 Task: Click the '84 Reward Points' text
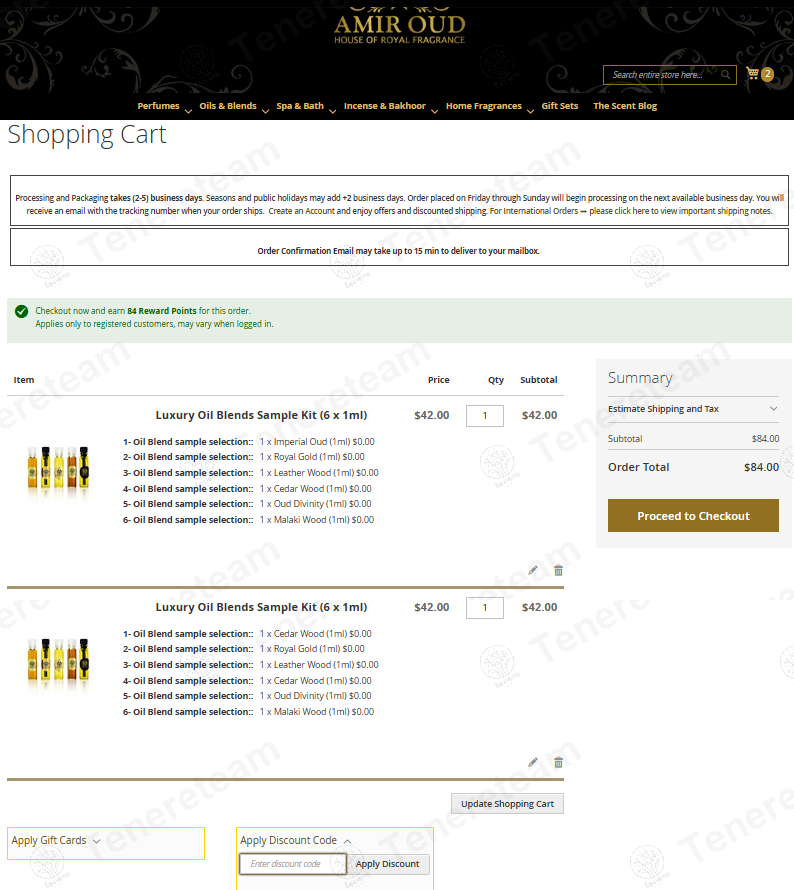pyautogui.click(x=162, y=311)
